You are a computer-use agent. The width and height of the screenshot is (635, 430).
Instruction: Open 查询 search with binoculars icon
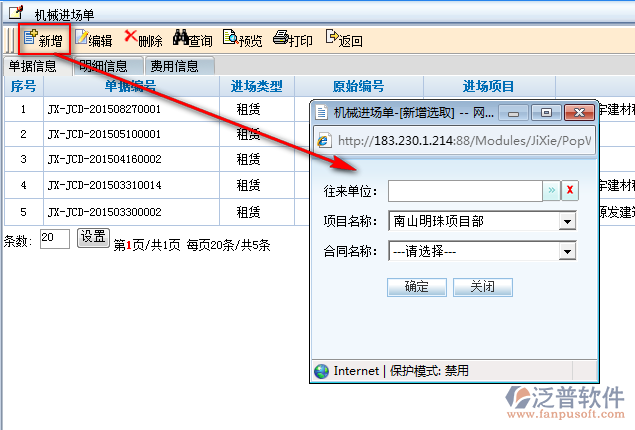193,40
